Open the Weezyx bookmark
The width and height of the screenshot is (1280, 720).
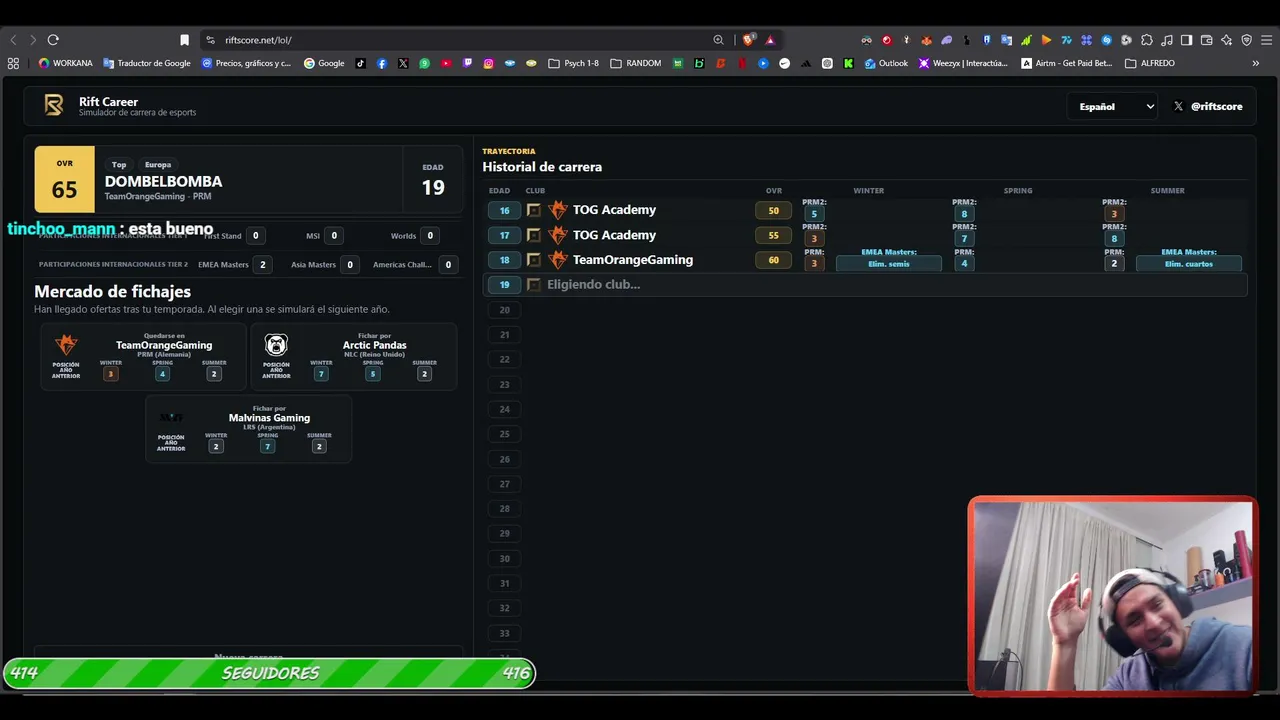click(963, 63)
